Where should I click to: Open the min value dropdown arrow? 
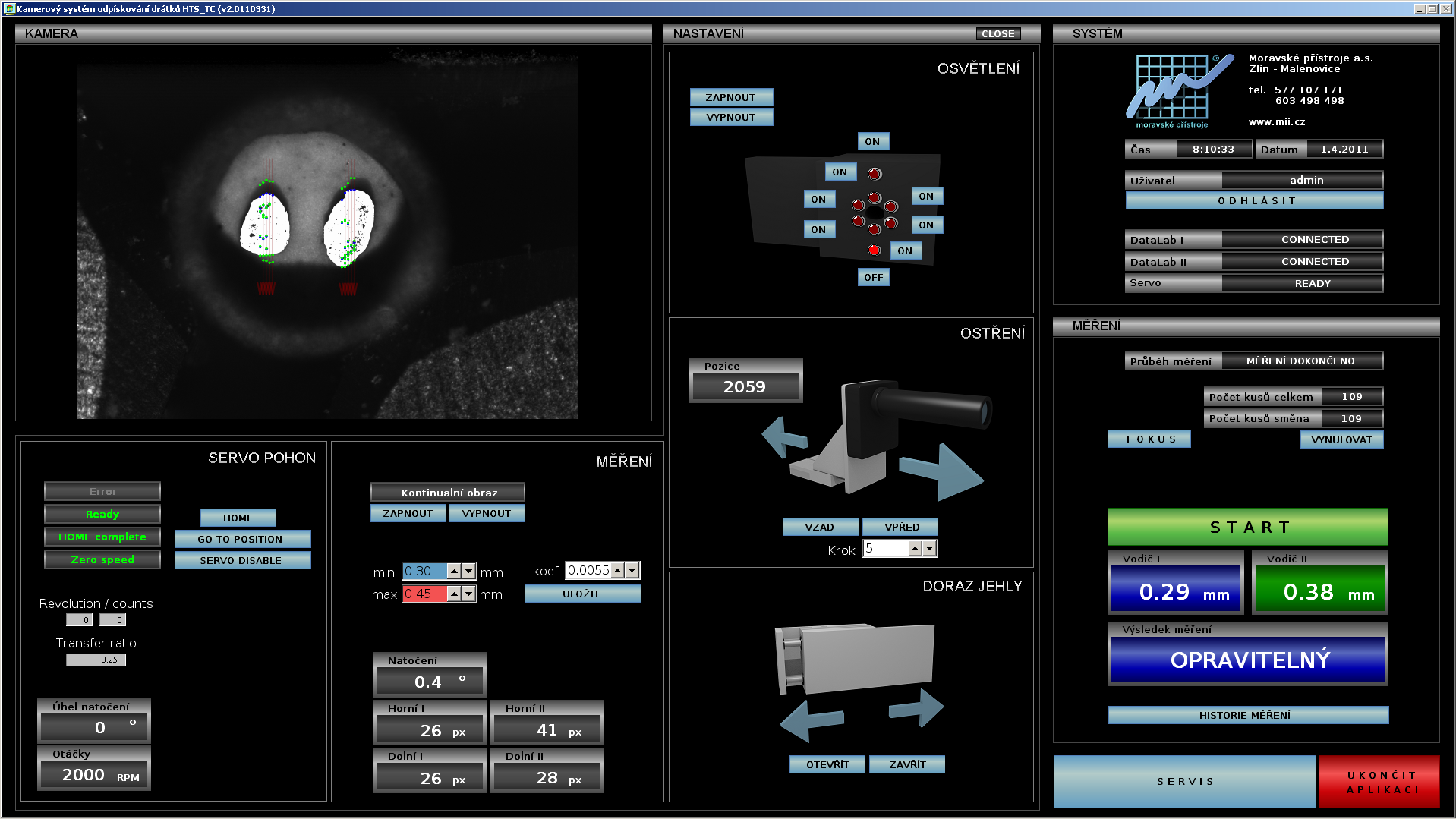coord(469,572)
